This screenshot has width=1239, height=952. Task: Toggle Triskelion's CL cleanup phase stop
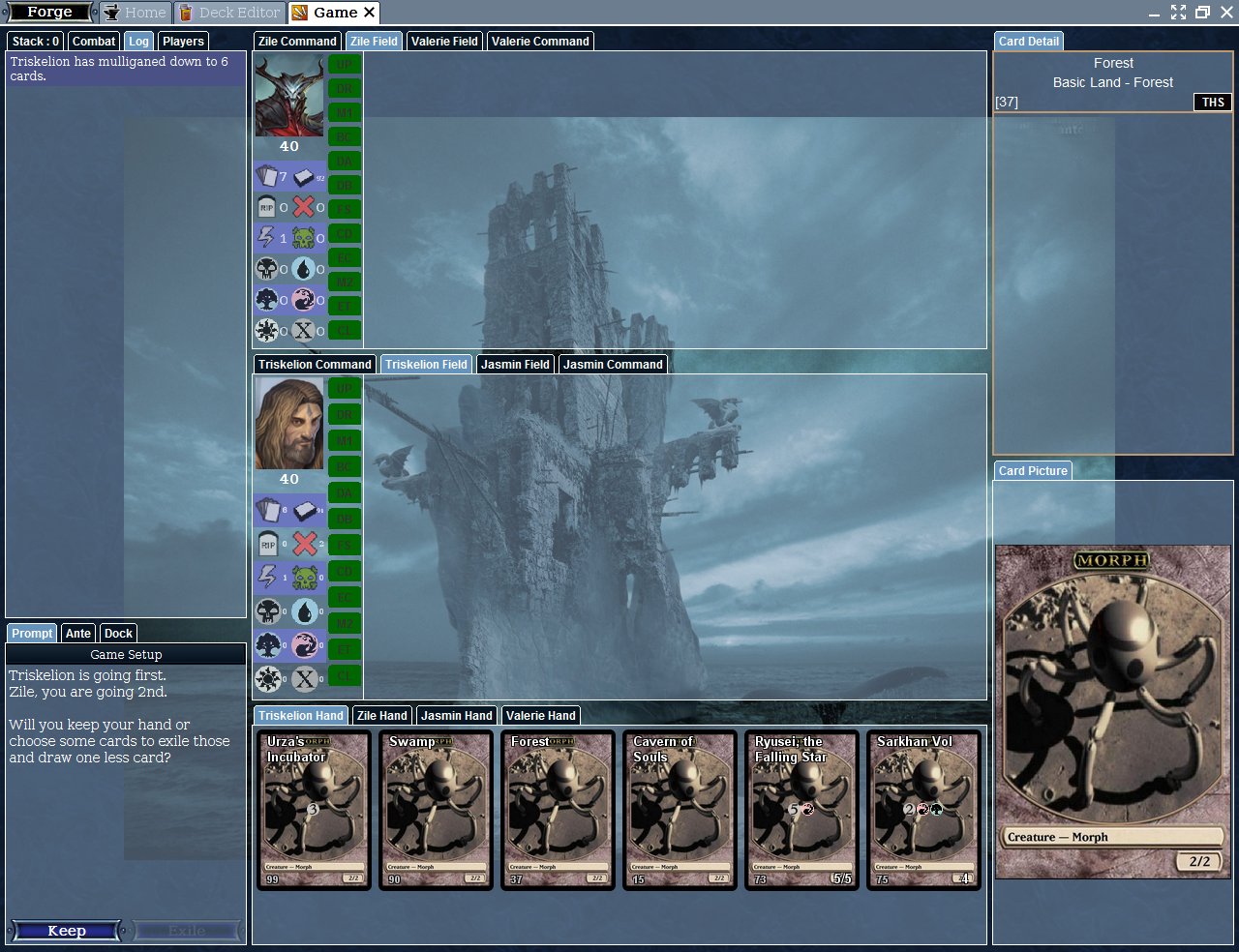click(x=345, y=675)
